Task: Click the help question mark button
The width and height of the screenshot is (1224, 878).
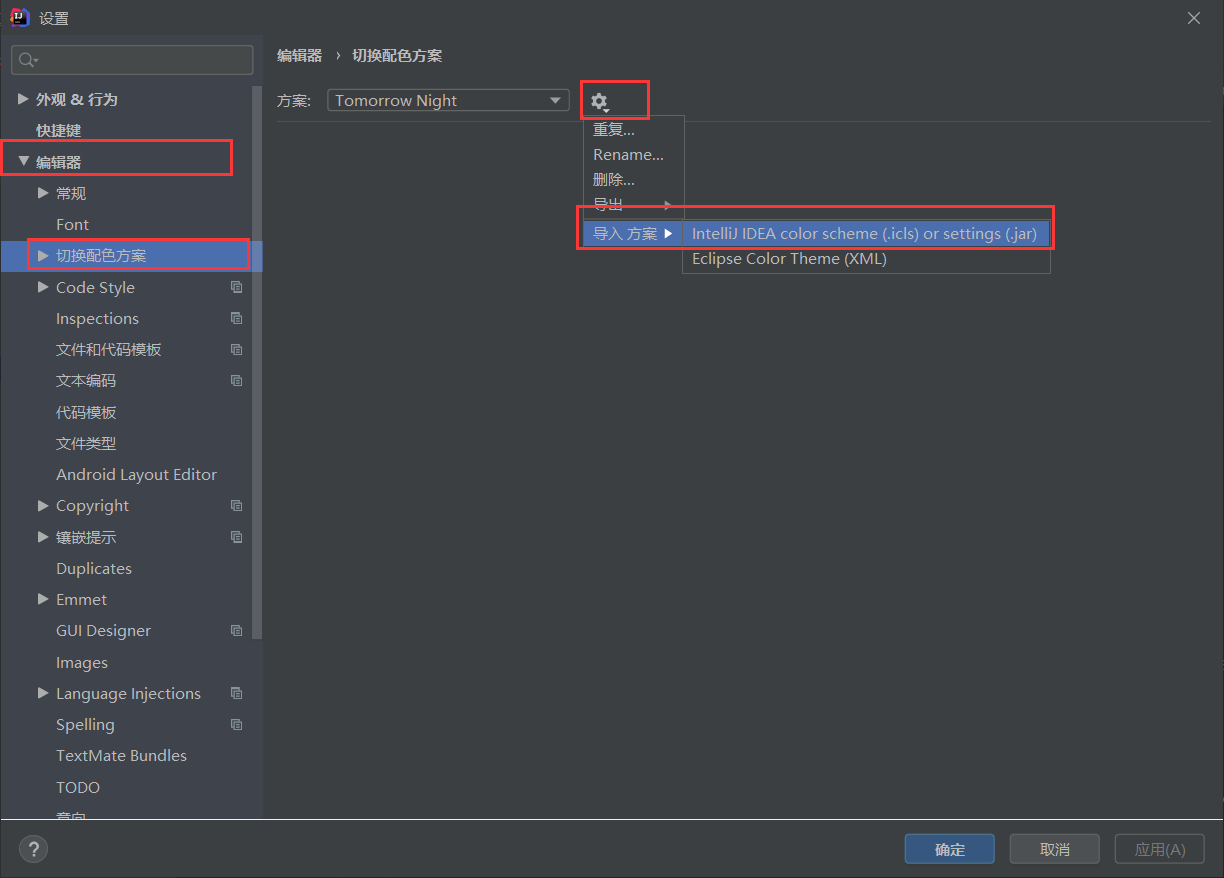Action: pos(33,849)
